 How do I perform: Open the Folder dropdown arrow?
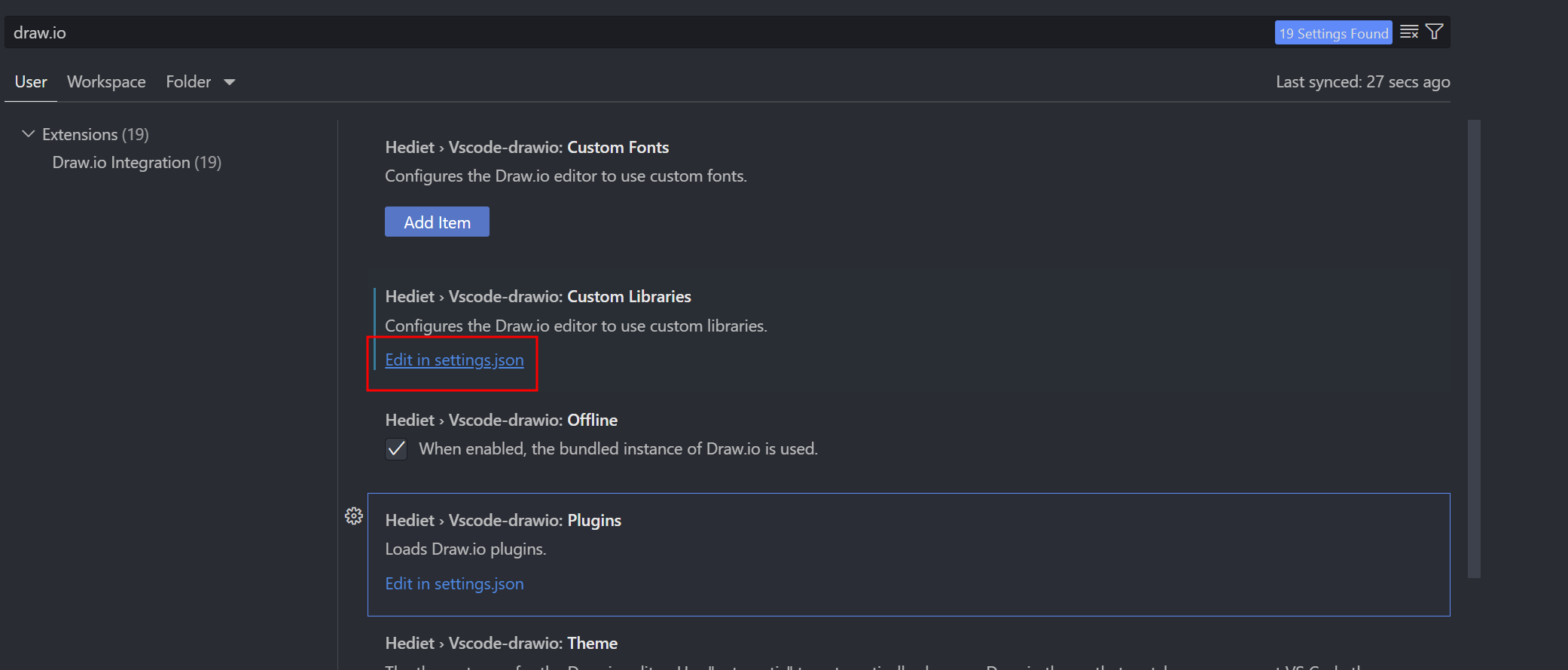click(230, 82)
